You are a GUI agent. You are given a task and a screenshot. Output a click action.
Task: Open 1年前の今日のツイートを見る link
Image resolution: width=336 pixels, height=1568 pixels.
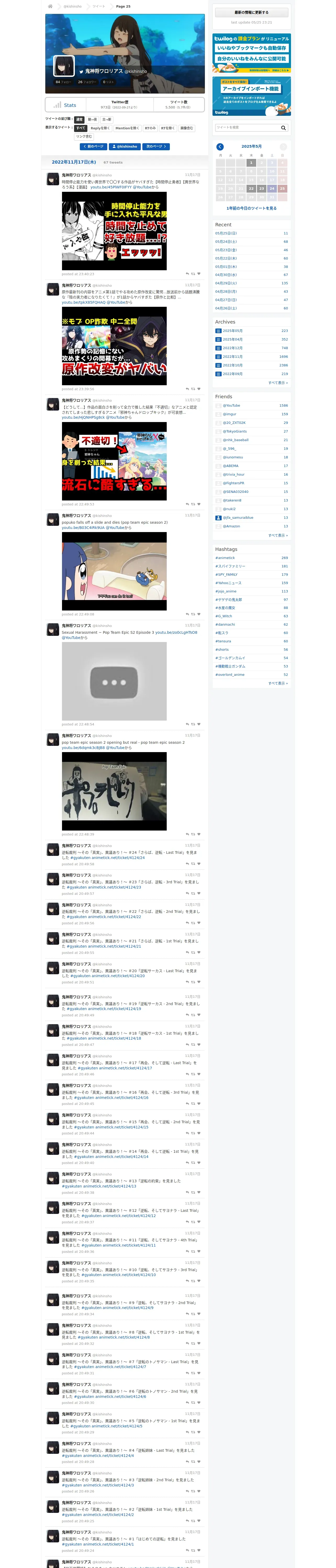point(251,208)
